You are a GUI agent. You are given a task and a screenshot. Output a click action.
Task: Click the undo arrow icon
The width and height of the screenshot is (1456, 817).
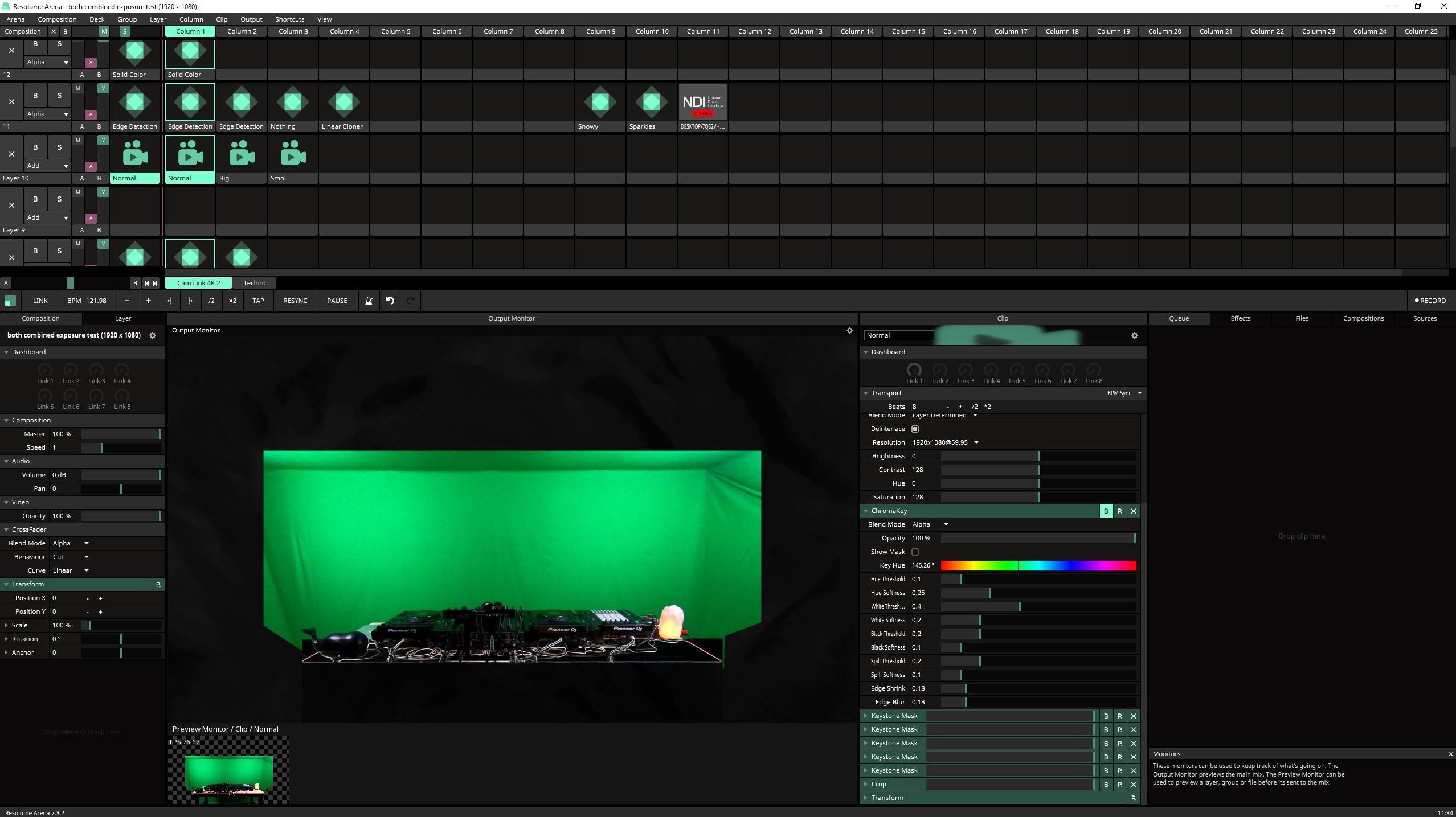(x=390, y=301)
